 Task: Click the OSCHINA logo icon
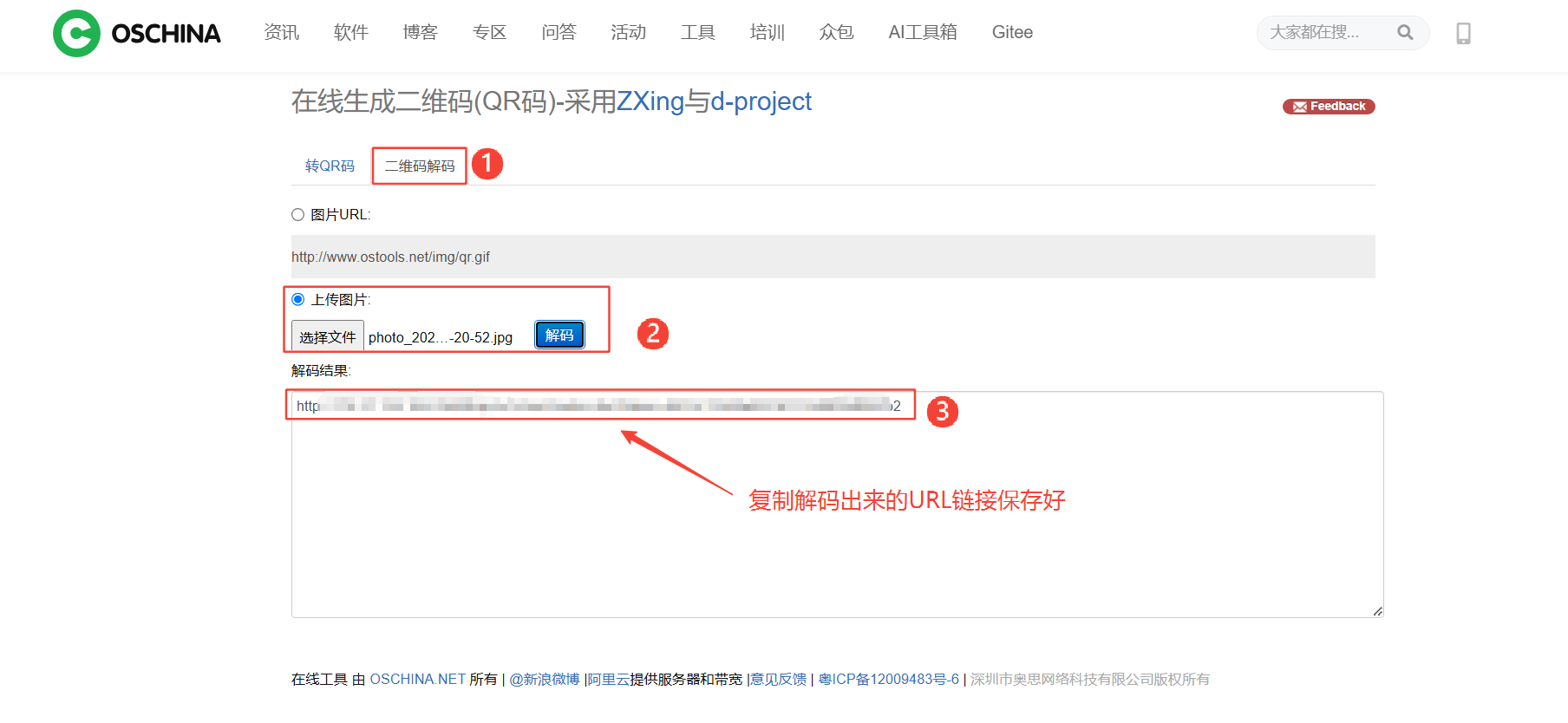click(x=77, y=33)
